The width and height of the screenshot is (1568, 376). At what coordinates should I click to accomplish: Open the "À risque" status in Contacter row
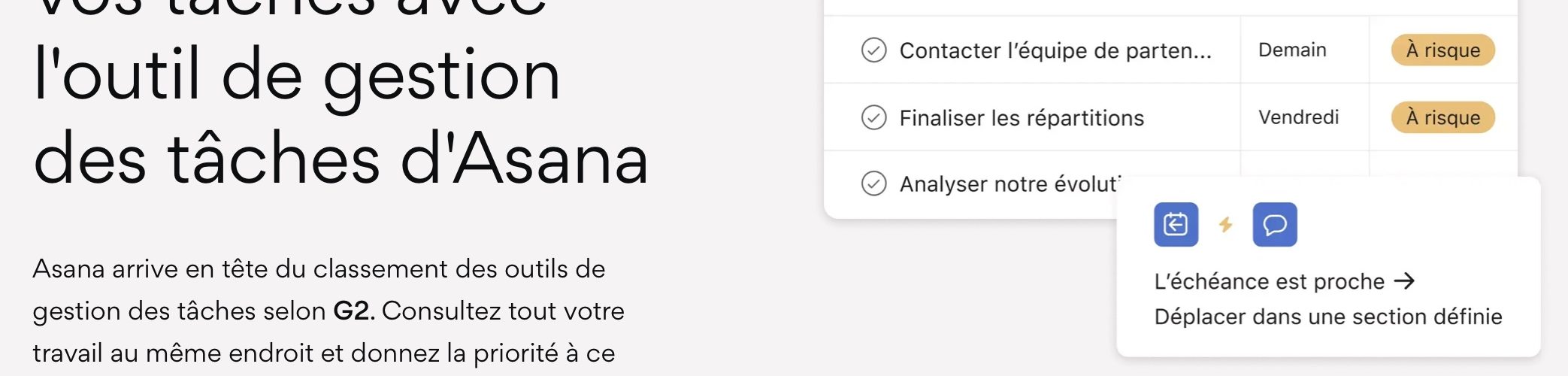pyautogui.click(x=1442, y=50)
